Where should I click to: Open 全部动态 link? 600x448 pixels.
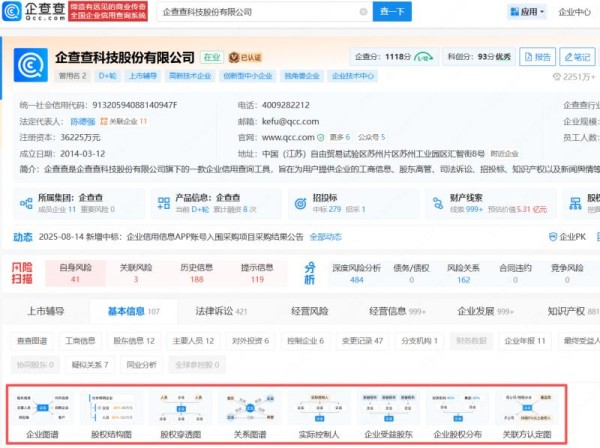pos(325,237)
